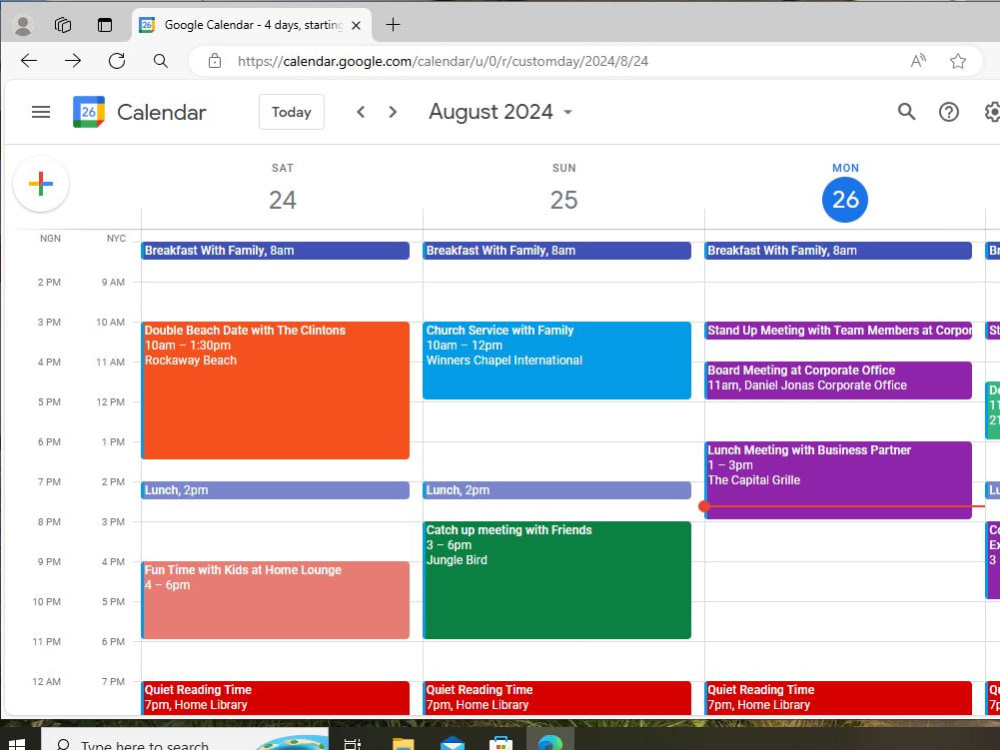Viewport: 1000px width, 750px height.
Task: Open File Explorer from taskbar
Action: 403,744
